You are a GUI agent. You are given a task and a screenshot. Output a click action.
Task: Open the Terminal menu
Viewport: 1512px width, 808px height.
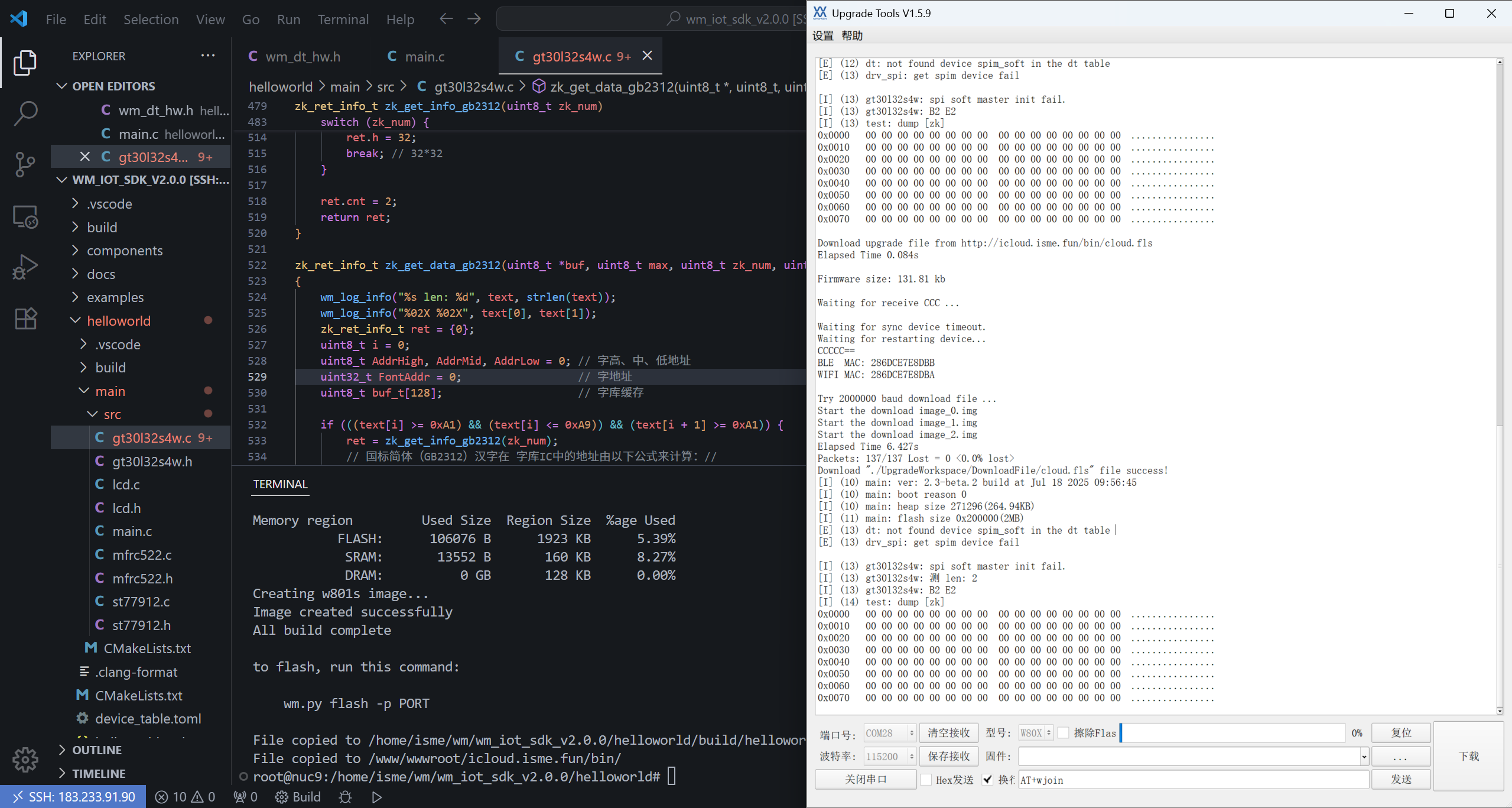[343, 19]
